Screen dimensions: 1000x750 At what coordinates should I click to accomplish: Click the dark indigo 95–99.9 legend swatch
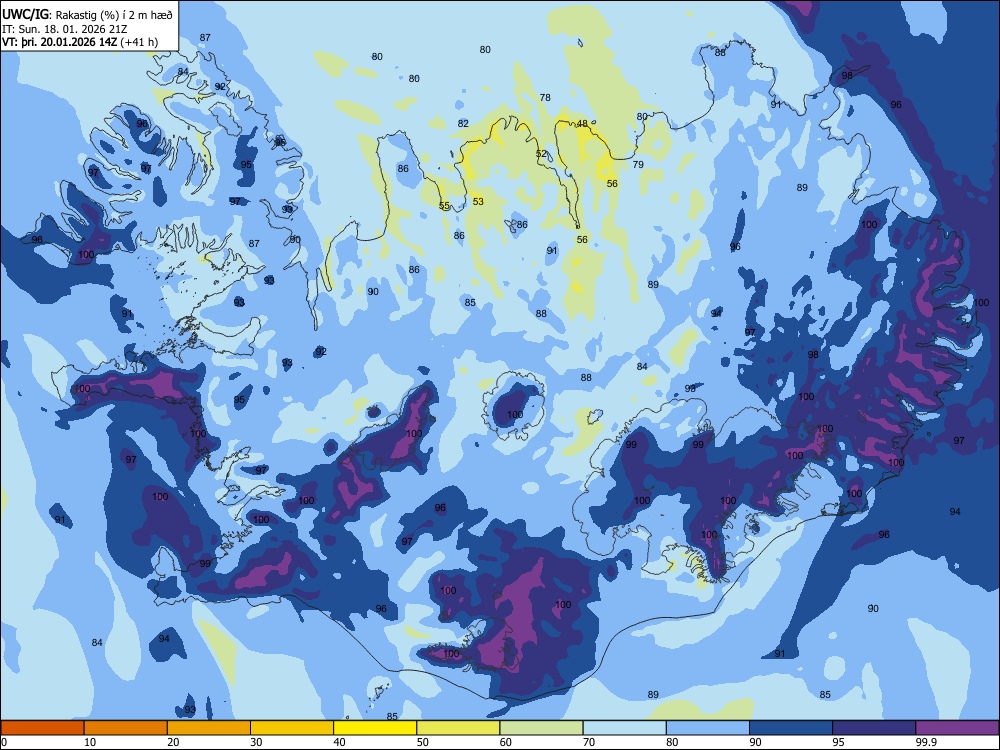874,728
